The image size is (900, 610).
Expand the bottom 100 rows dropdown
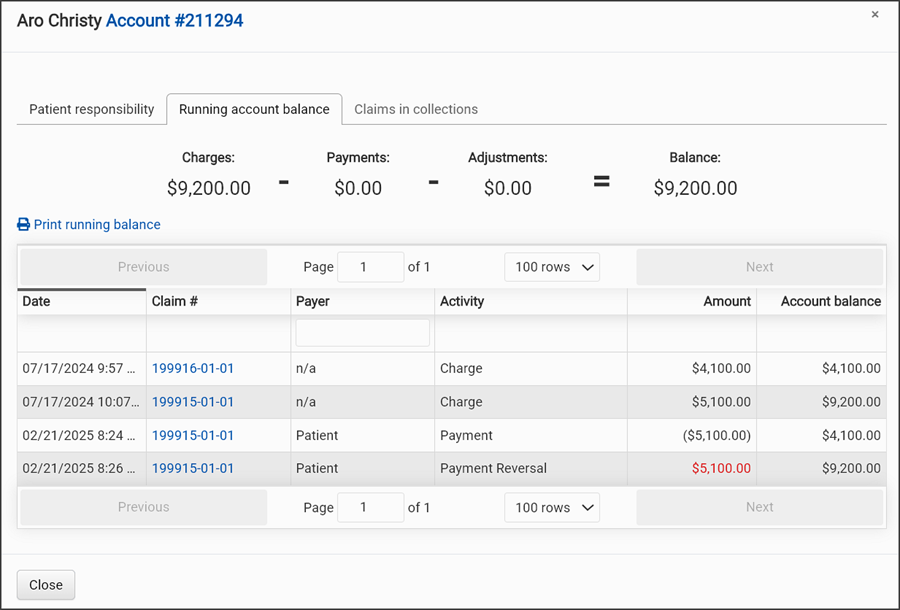[x=552, y=507]
